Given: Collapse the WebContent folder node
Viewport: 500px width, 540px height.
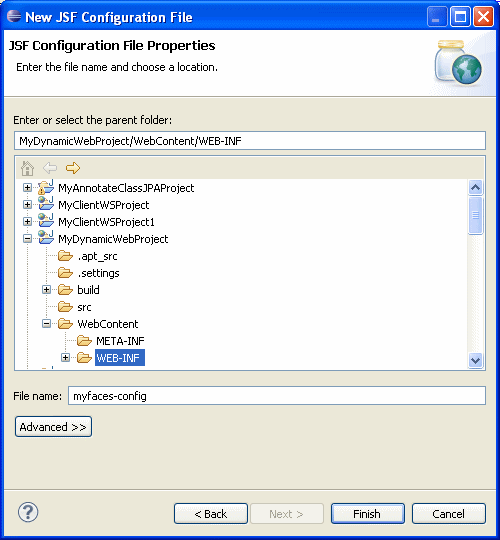Looking at the screenshot, I should 46,324.
